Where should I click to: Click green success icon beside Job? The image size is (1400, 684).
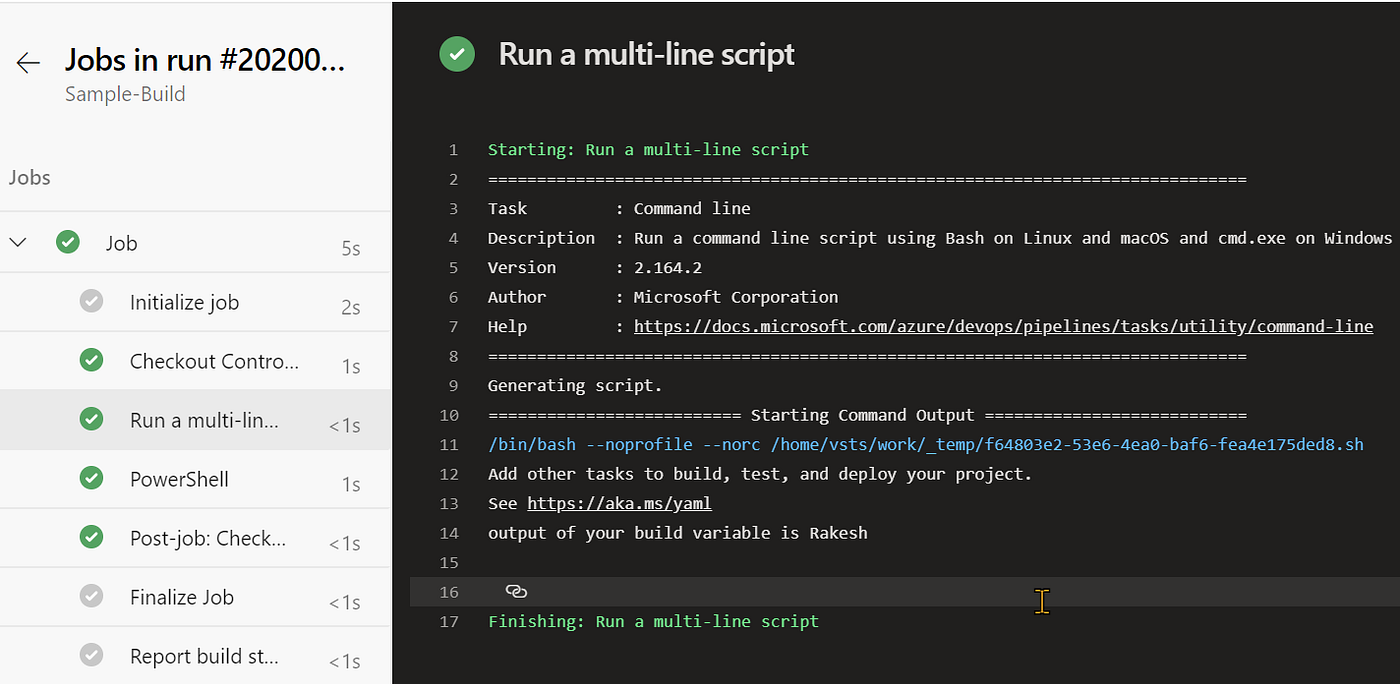(68, 242)
